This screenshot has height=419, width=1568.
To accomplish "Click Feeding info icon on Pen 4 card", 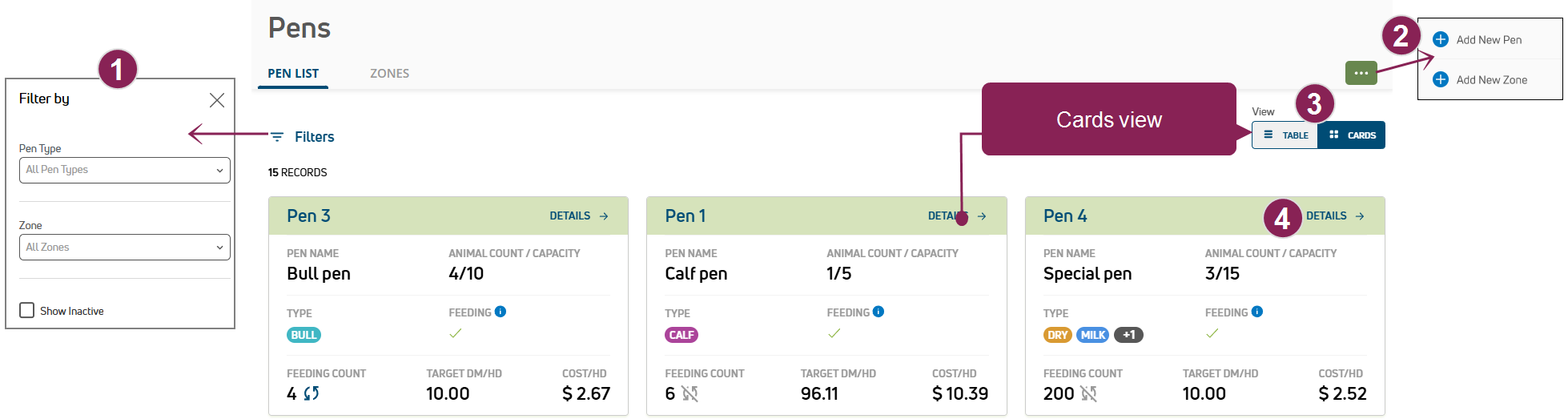I will [1257, 312].
